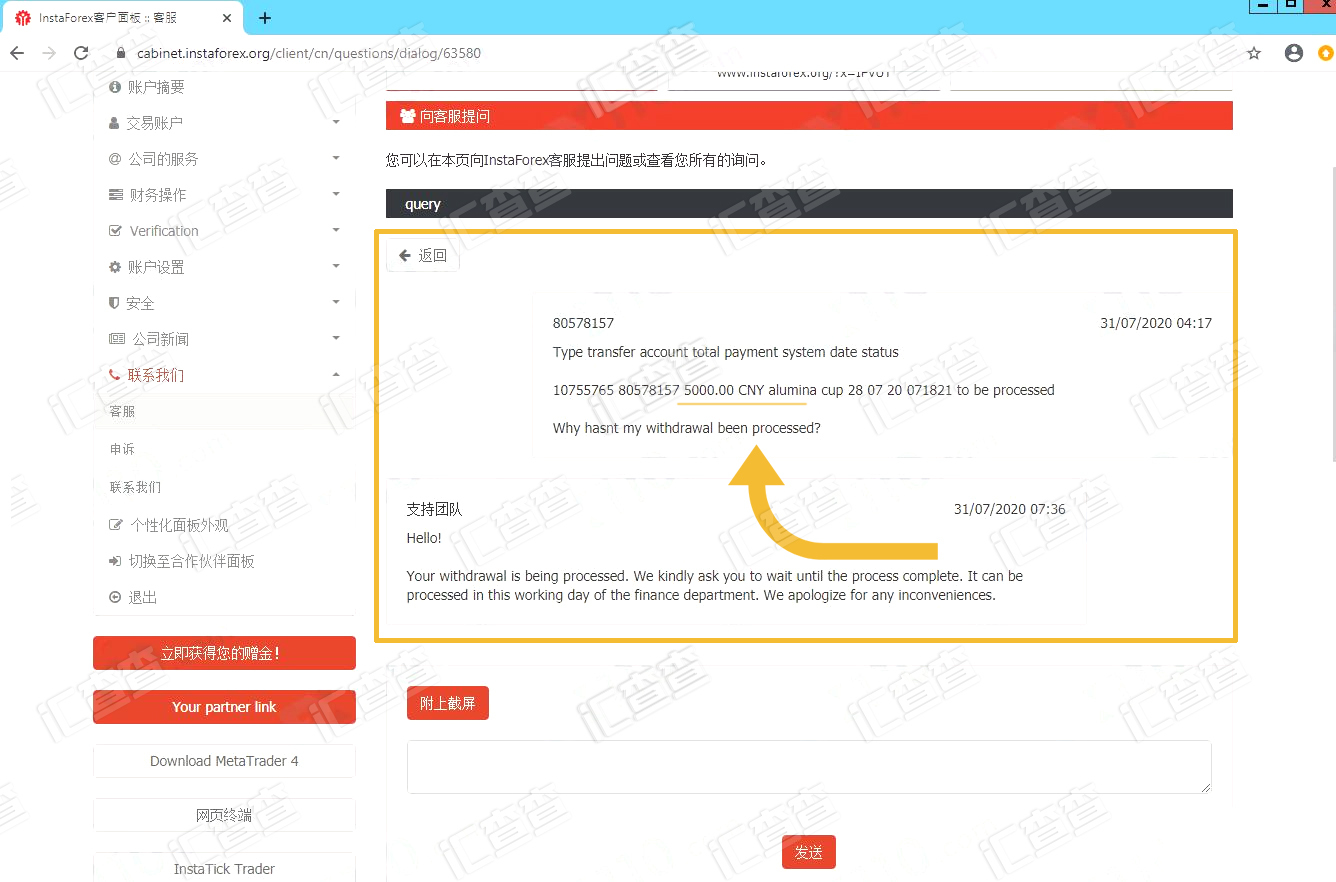Close the InstaForex browser tab
Image resolution: width=1336 pixels, height=882 pixels.
pos(228,18)
